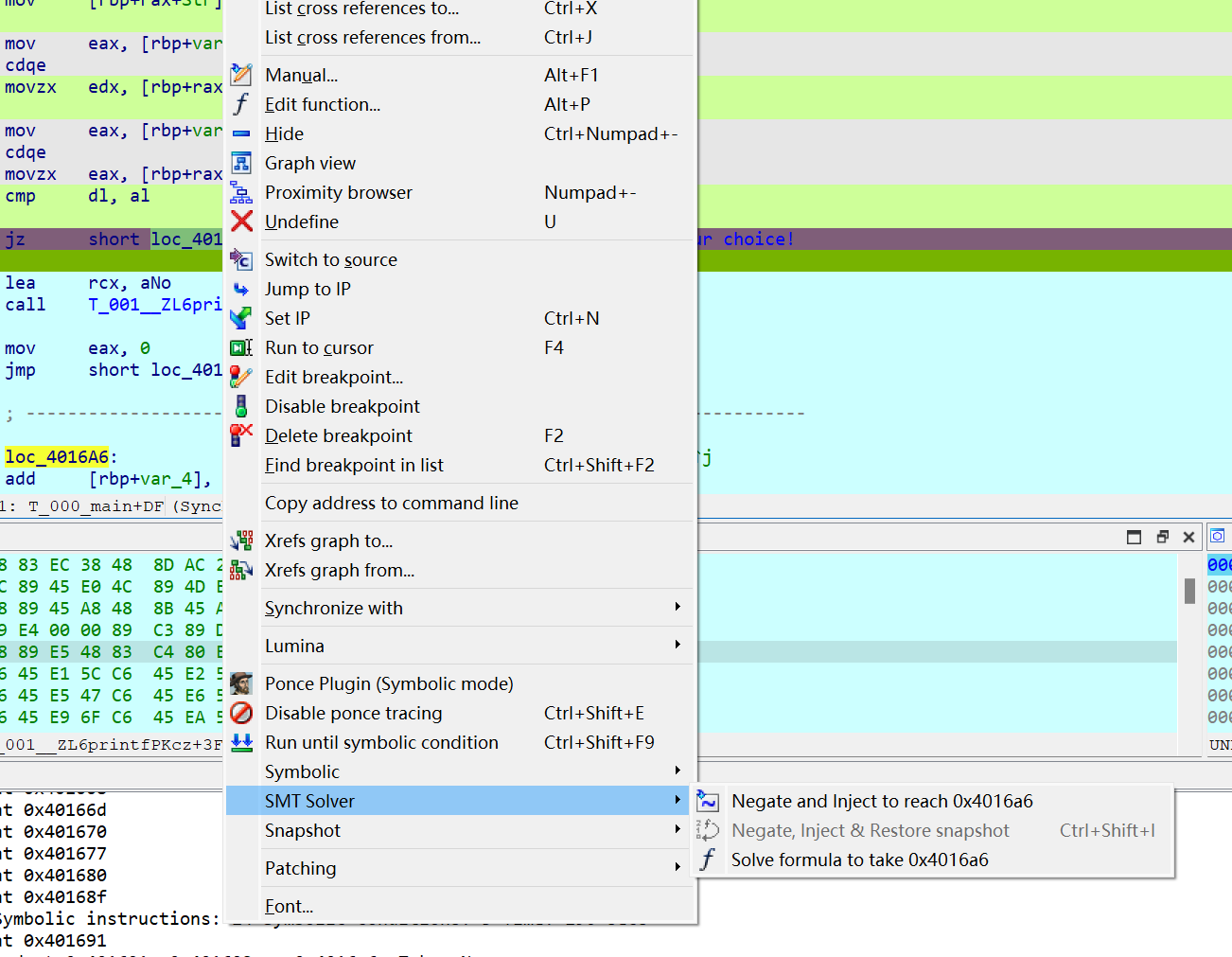Expand the Synchronize with submenu arrow
This screenshot has height=957, width=1232.
point(678,607)
